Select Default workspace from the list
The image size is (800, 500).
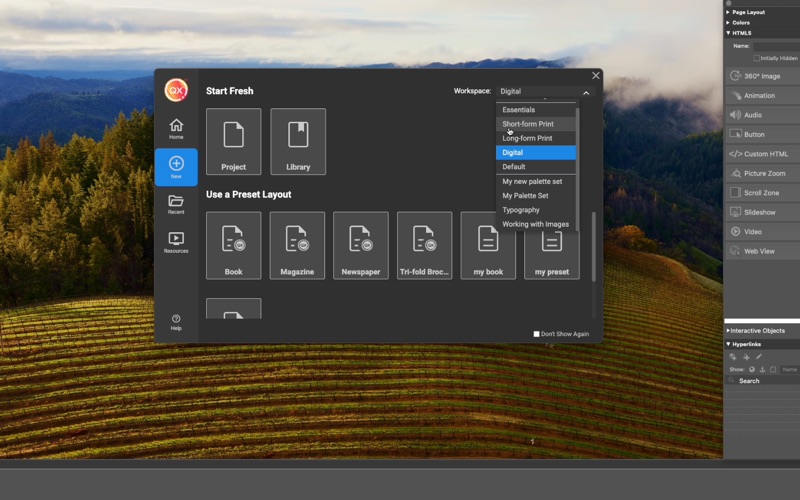(536, 167)
